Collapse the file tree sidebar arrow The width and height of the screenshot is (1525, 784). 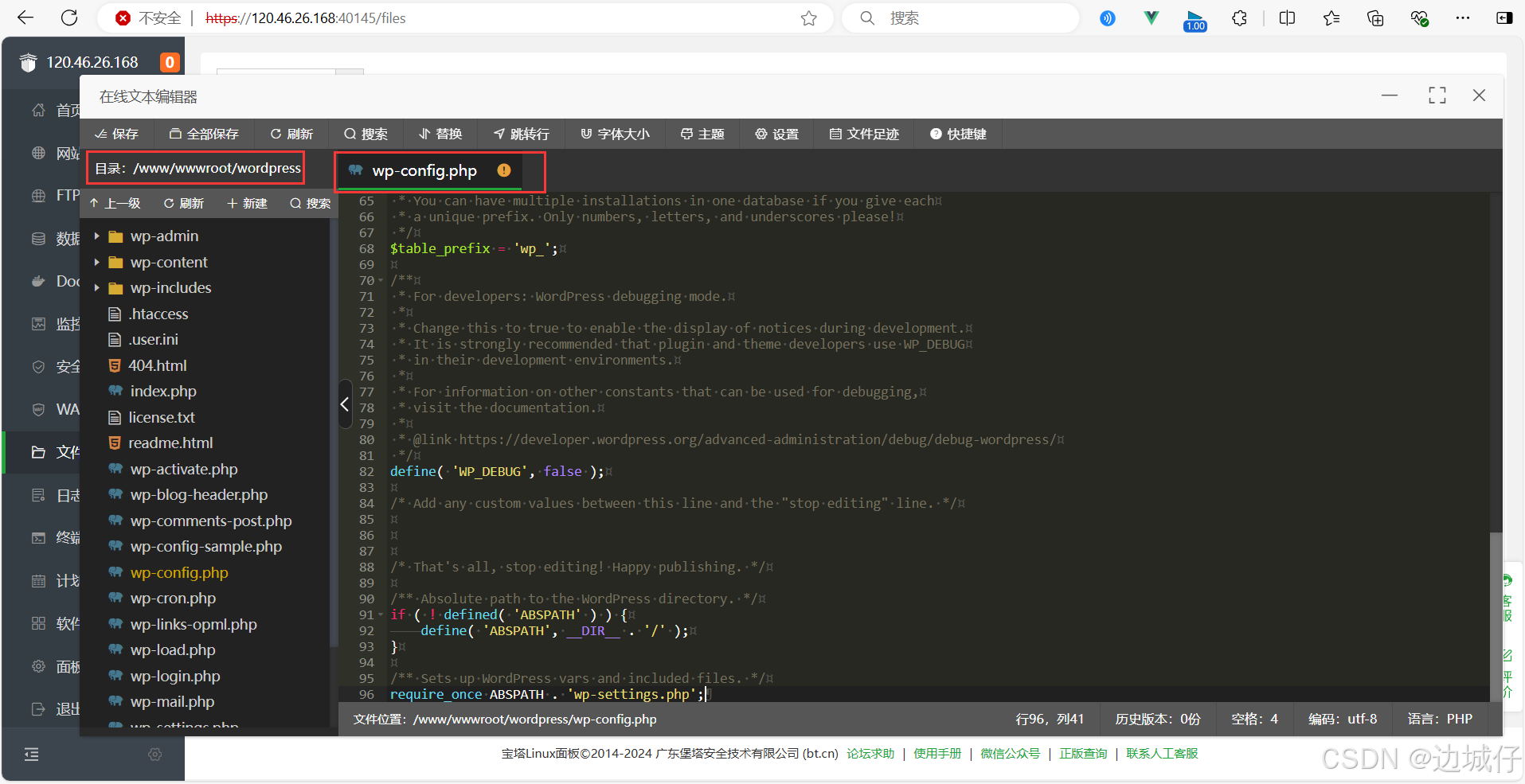(345, 404)
